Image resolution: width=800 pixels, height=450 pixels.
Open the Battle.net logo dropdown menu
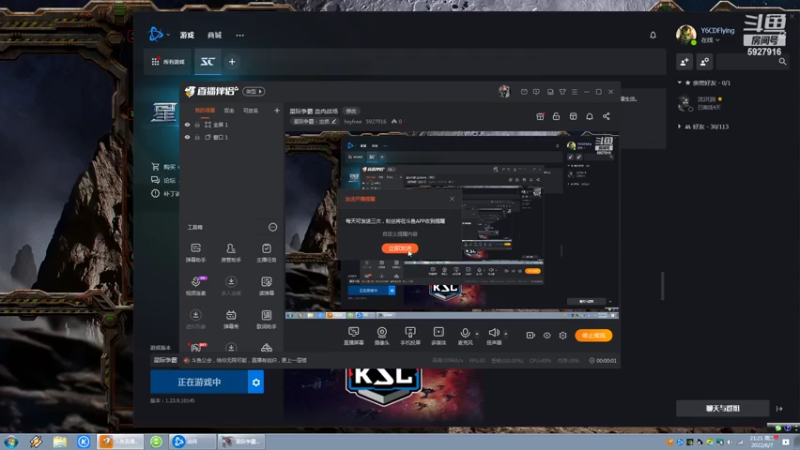click(x=159, y=34)
